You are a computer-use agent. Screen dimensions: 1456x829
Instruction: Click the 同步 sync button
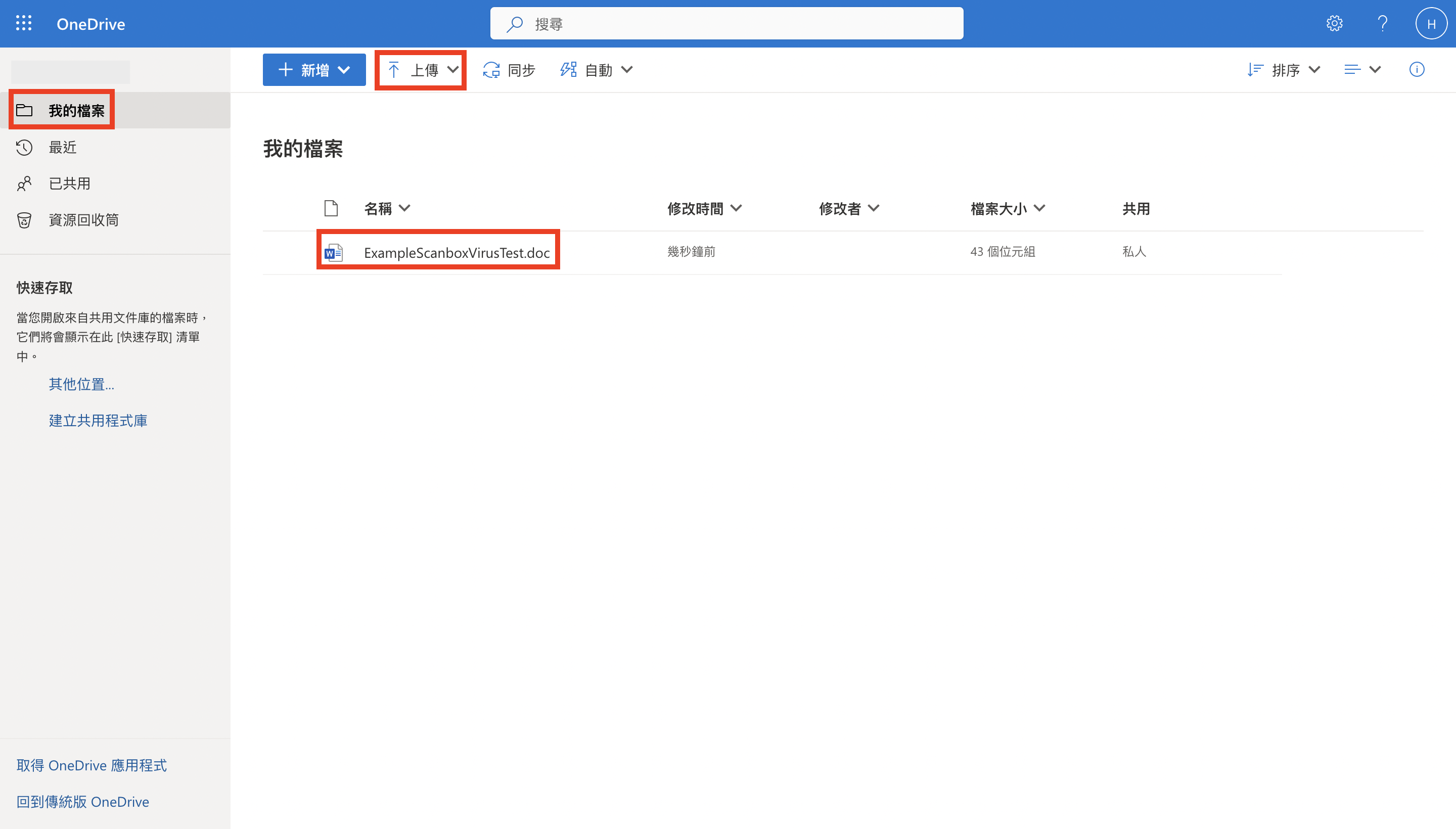point(509,70)
